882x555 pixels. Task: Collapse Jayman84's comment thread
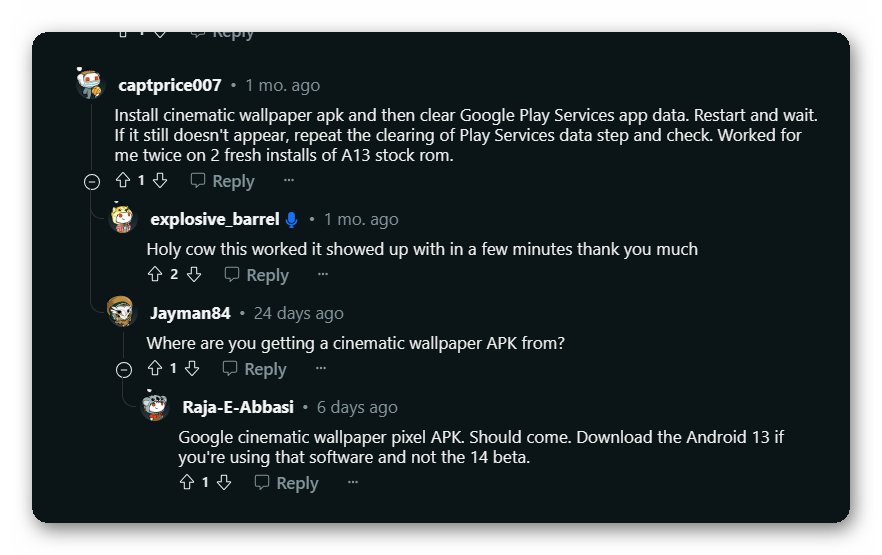coord(124,370)
